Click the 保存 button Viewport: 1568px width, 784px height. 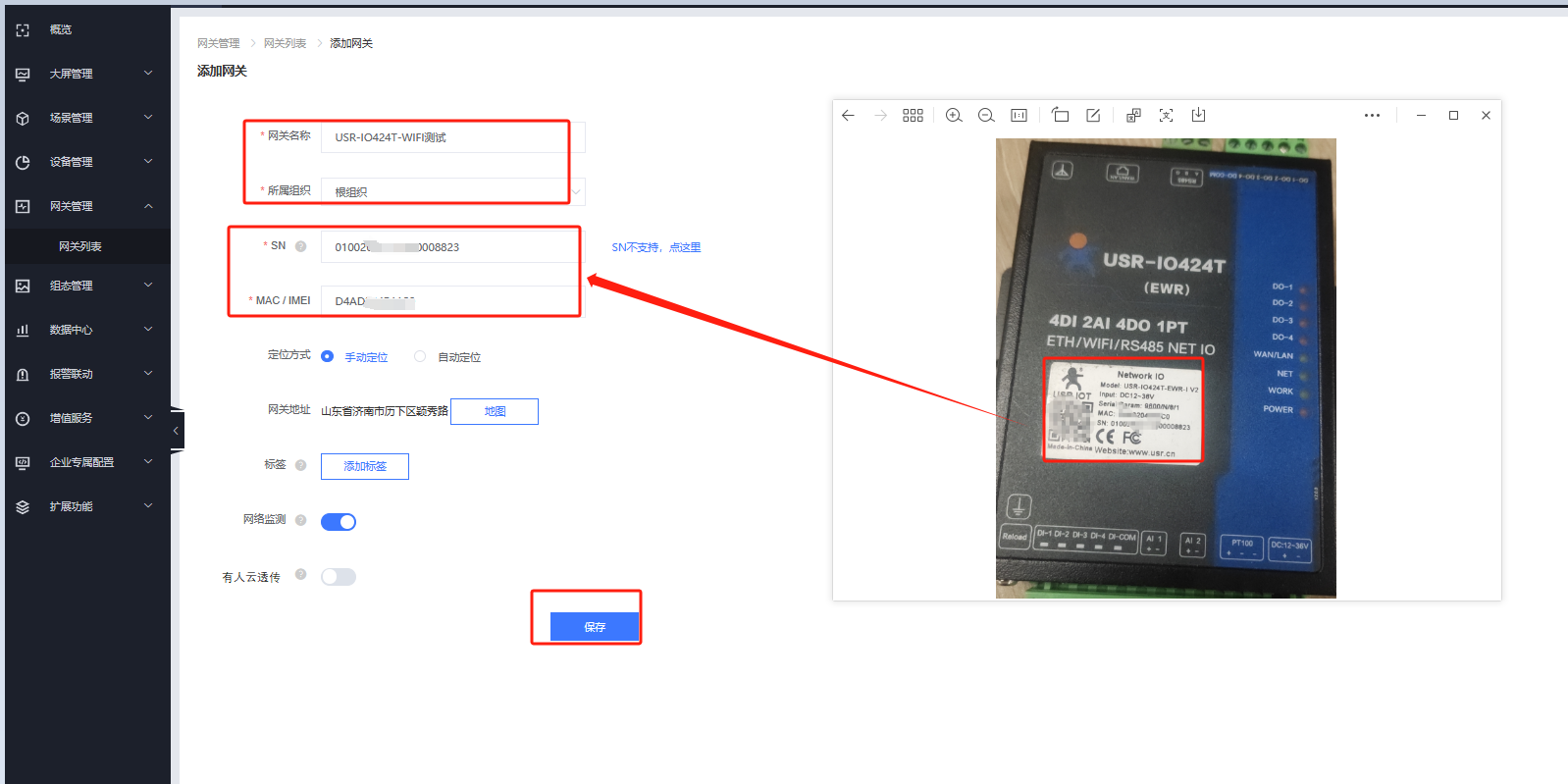[x=595, y=626]
